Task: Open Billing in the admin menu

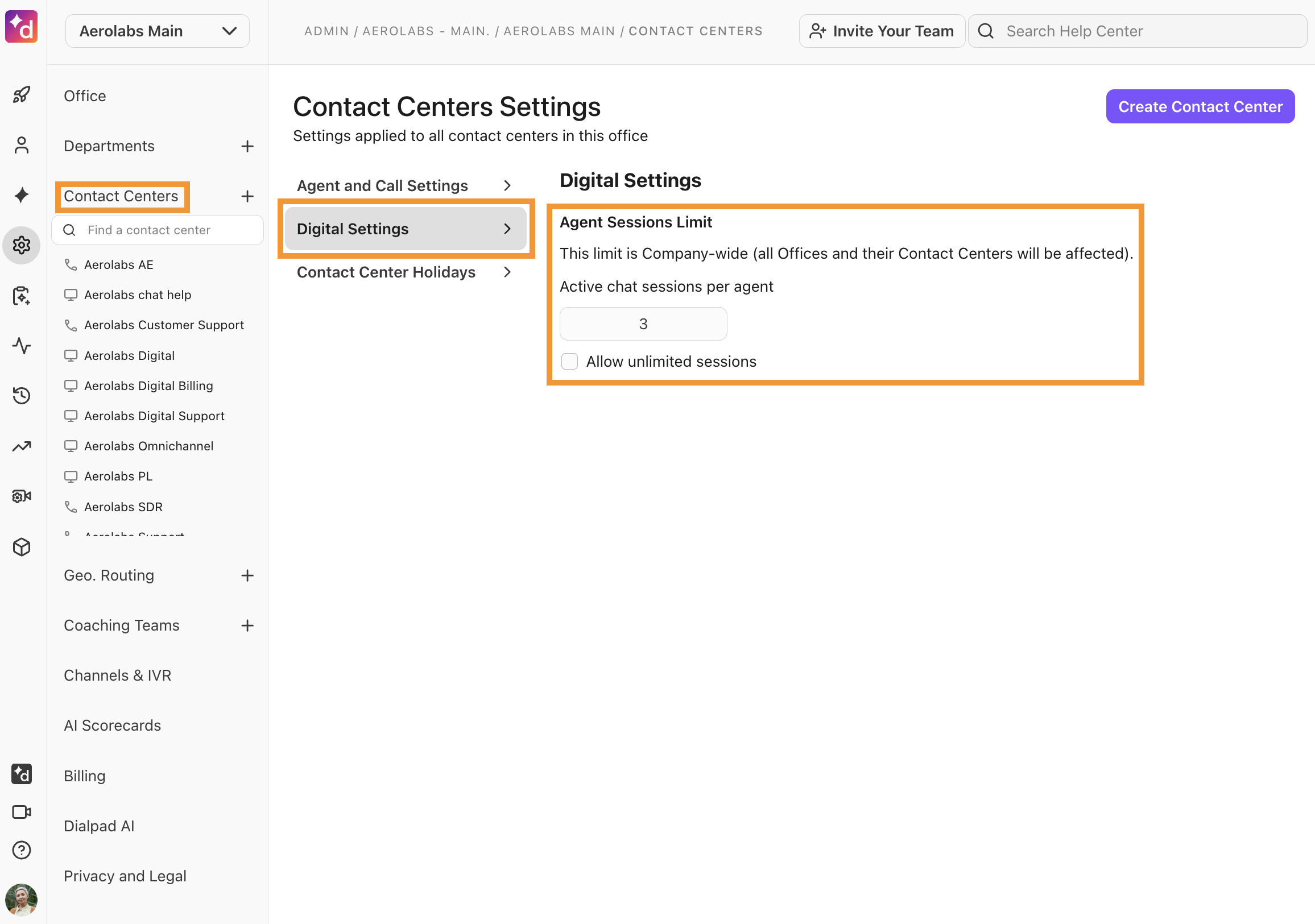Action: [x=85, y=776]
